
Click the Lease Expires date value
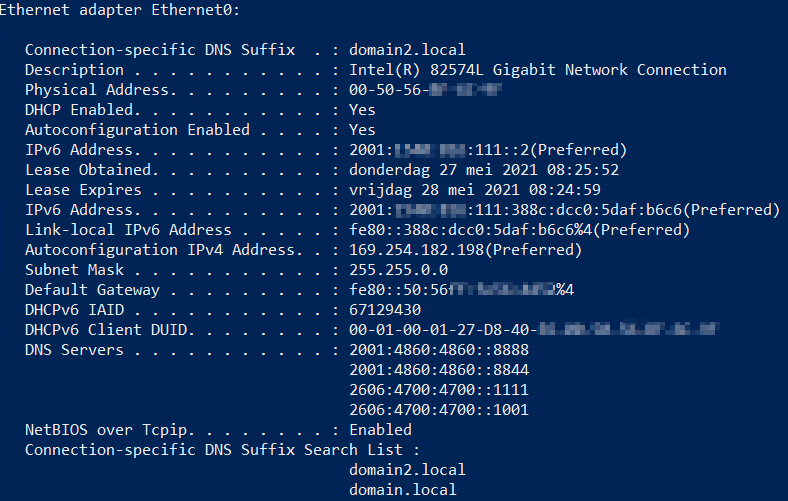[x=474, y=190]
